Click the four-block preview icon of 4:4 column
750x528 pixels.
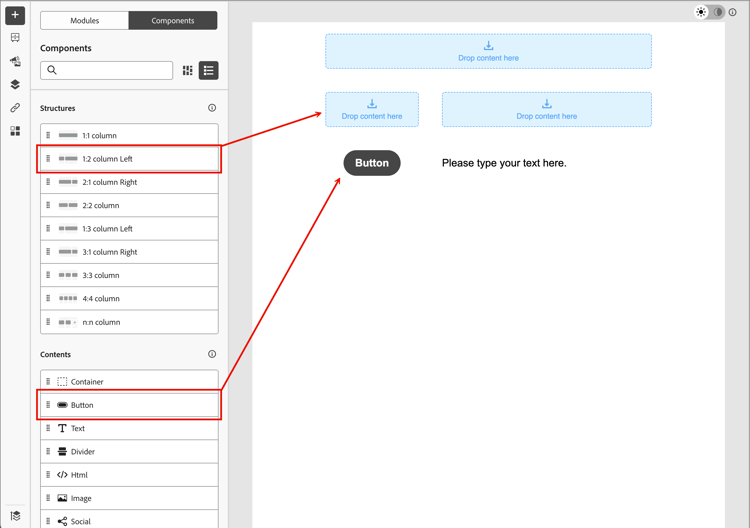68,298
